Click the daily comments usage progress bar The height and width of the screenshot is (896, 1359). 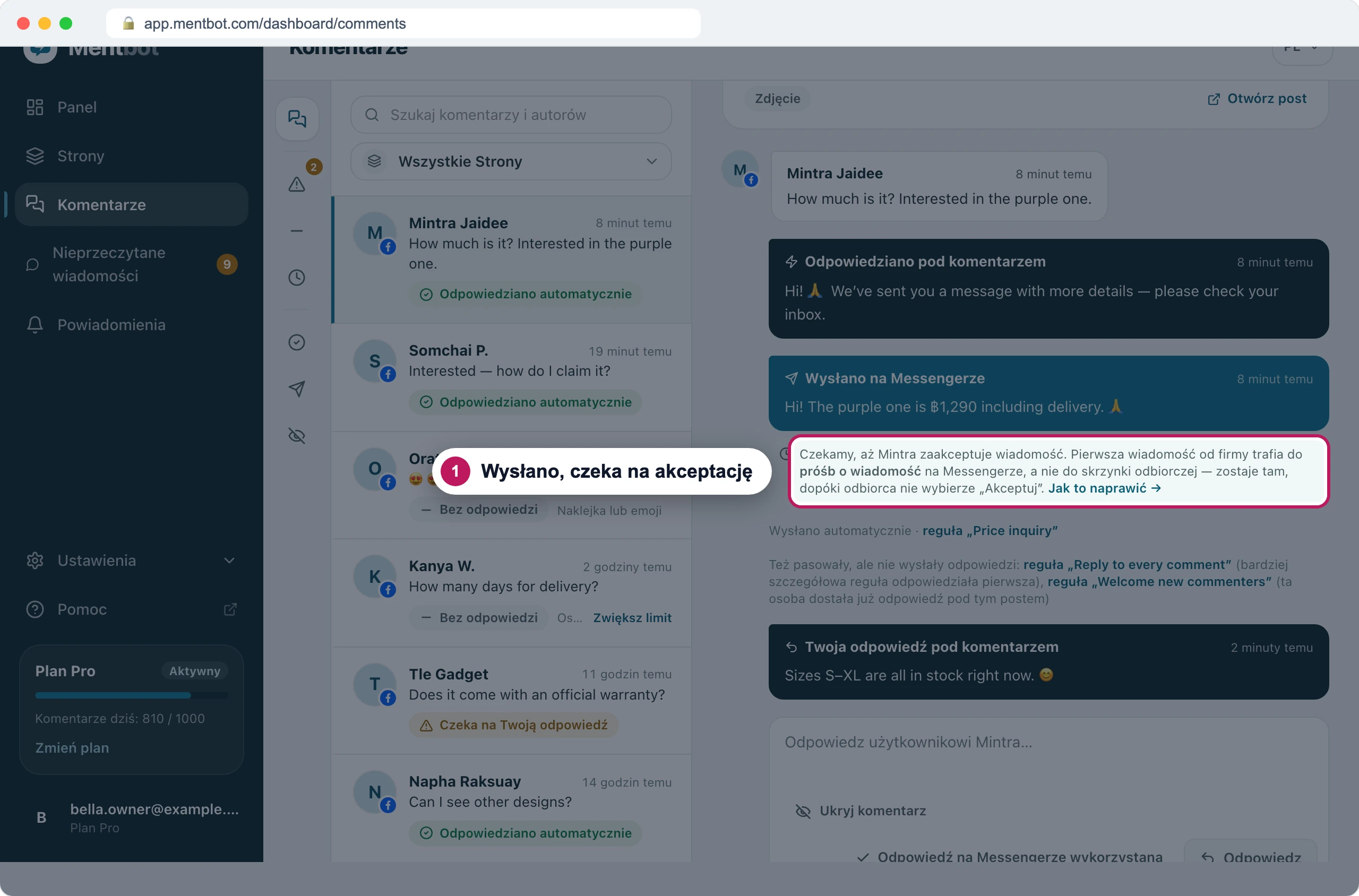[x=132, y=695]
